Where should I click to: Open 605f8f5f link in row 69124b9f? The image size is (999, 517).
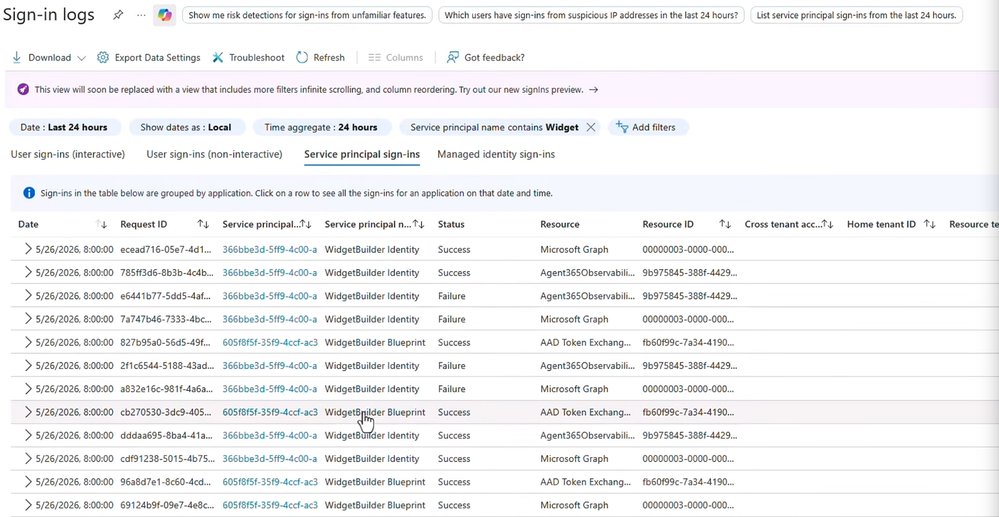click(270, 505)
